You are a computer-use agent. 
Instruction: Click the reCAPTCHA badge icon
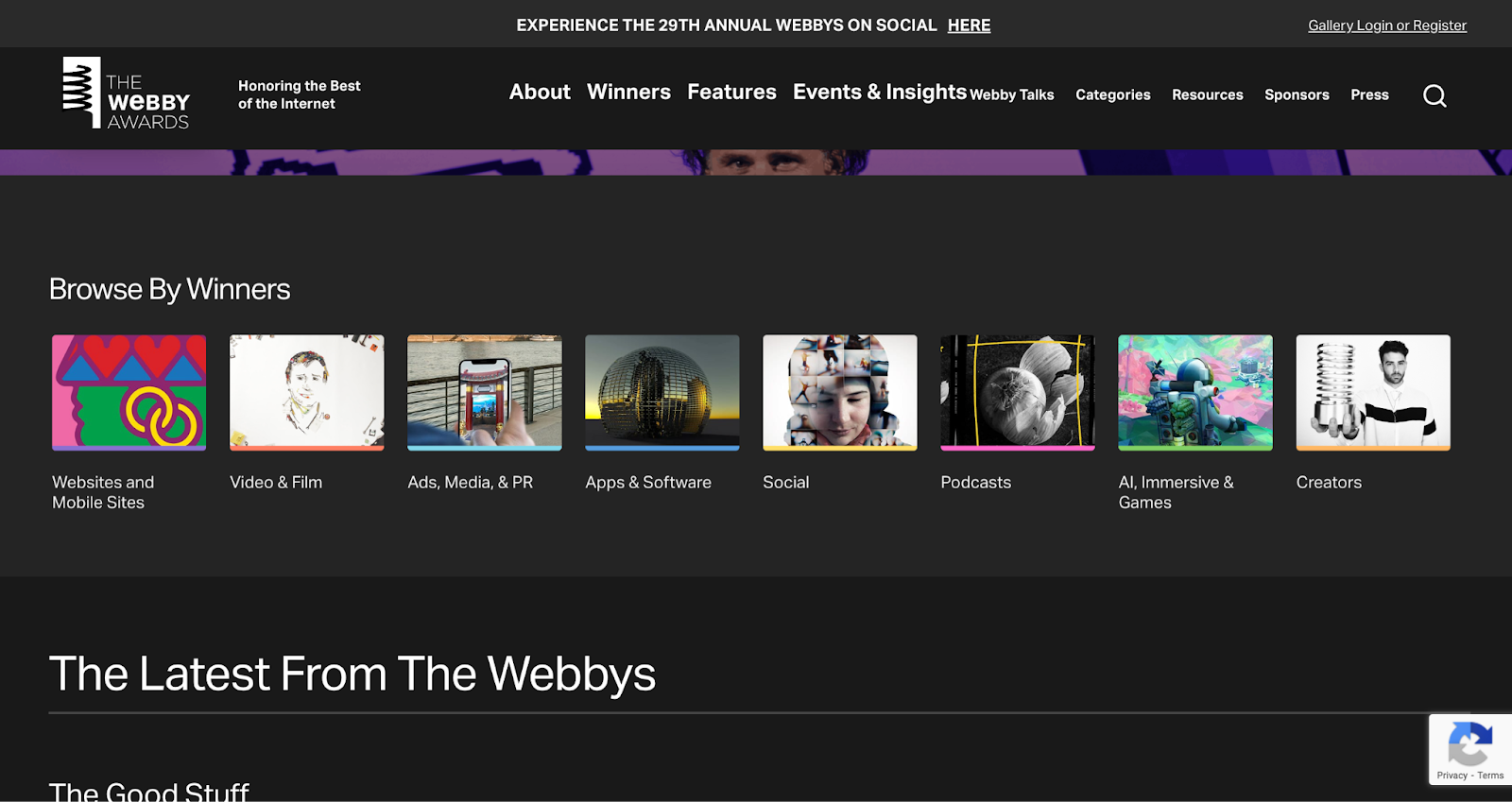[x=1469, y=743]
